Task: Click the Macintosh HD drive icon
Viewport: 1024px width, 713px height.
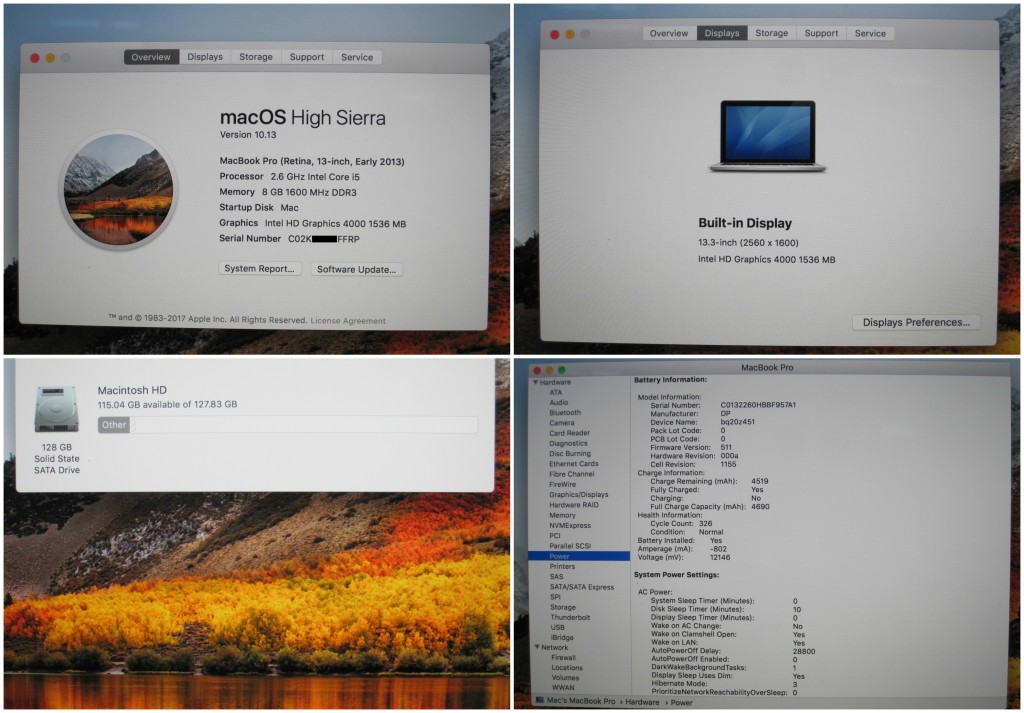Action: pos(56,409)
